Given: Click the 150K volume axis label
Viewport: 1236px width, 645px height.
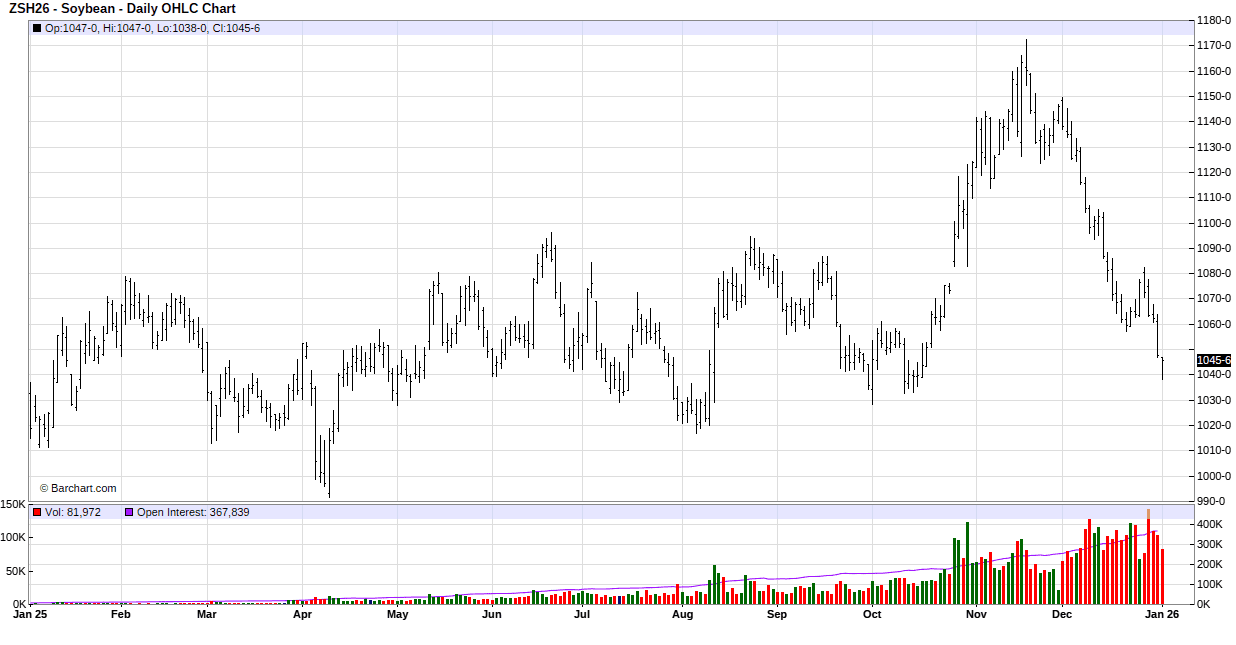Looking at the screenshot, I should point(13,504).
